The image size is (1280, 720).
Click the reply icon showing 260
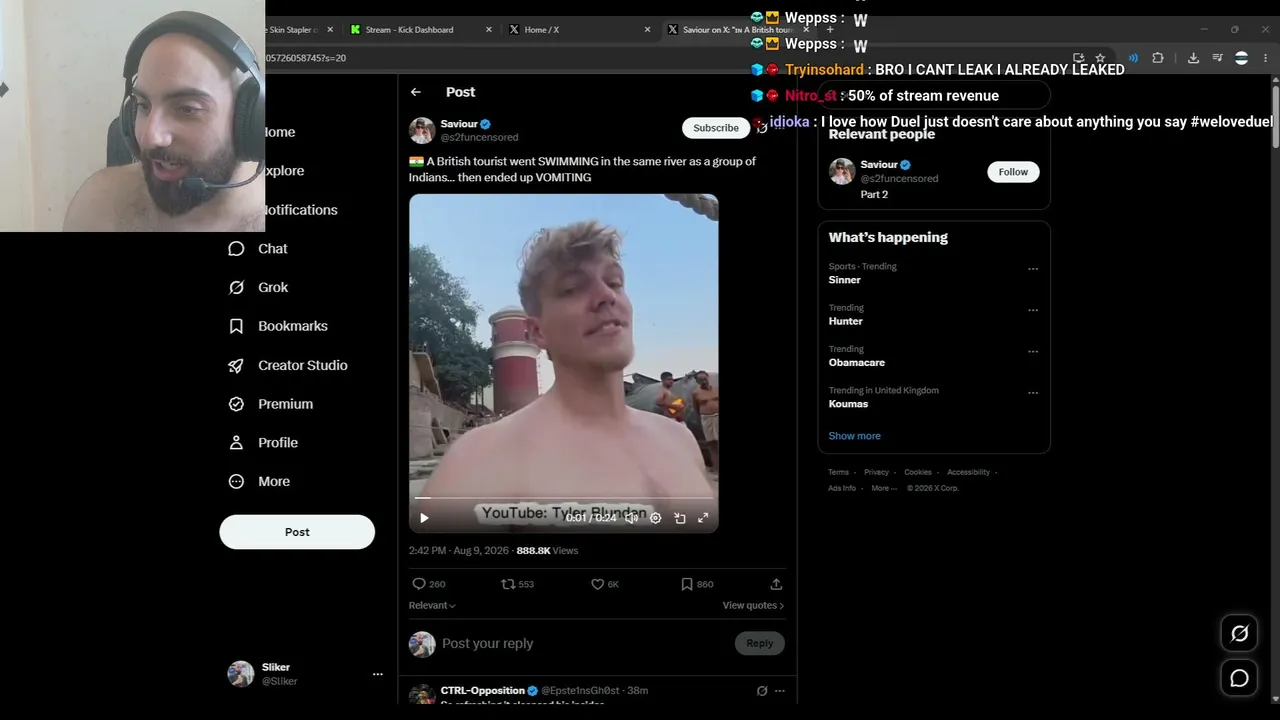419,584
